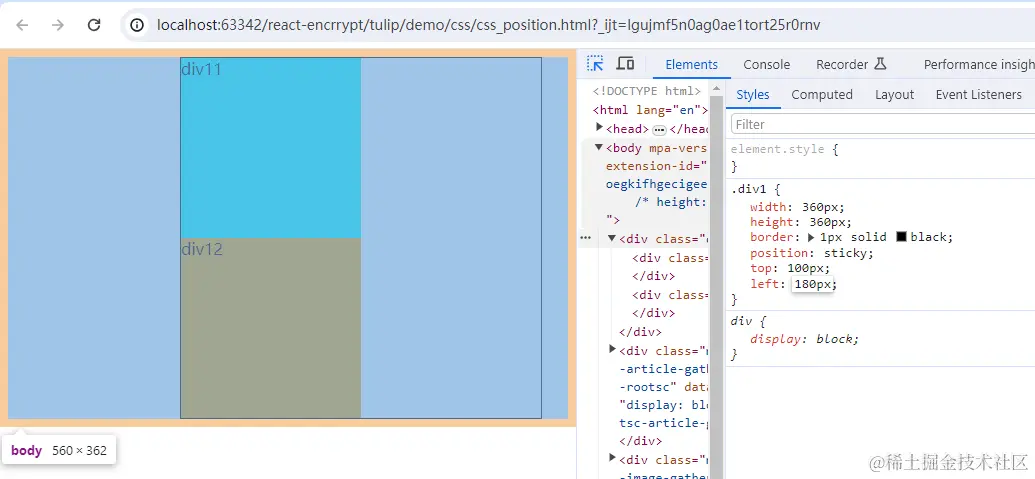Viewport: 1035px width, 479px height.
Task: Select the element.style rule header
Action: [x=778, y=149]
